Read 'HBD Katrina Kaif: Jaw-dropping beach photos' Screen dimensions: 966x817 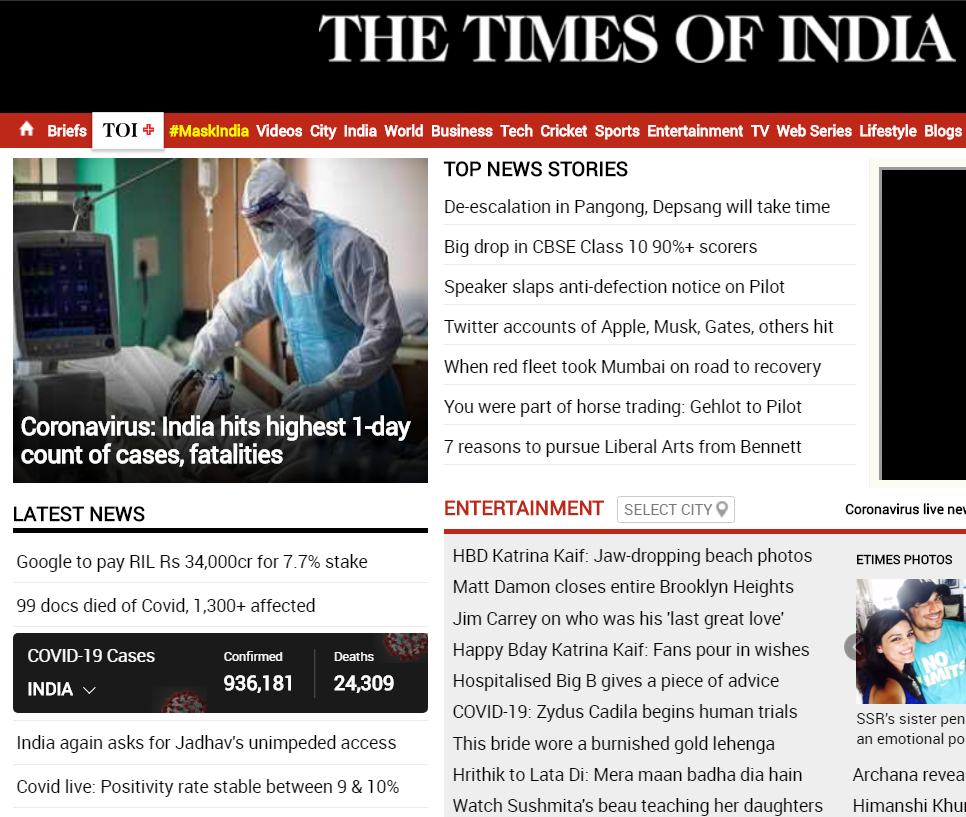pyautogui.click(x=632, y=556)
